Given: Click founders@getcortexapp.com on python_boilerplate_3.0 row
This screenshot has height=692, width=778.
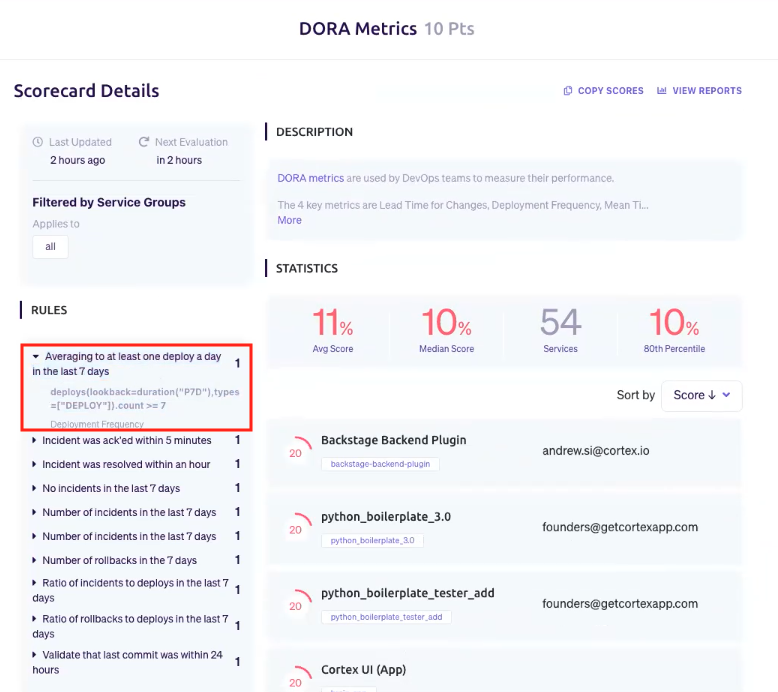Looking at the screenshot, I should [x=620, y=527].
